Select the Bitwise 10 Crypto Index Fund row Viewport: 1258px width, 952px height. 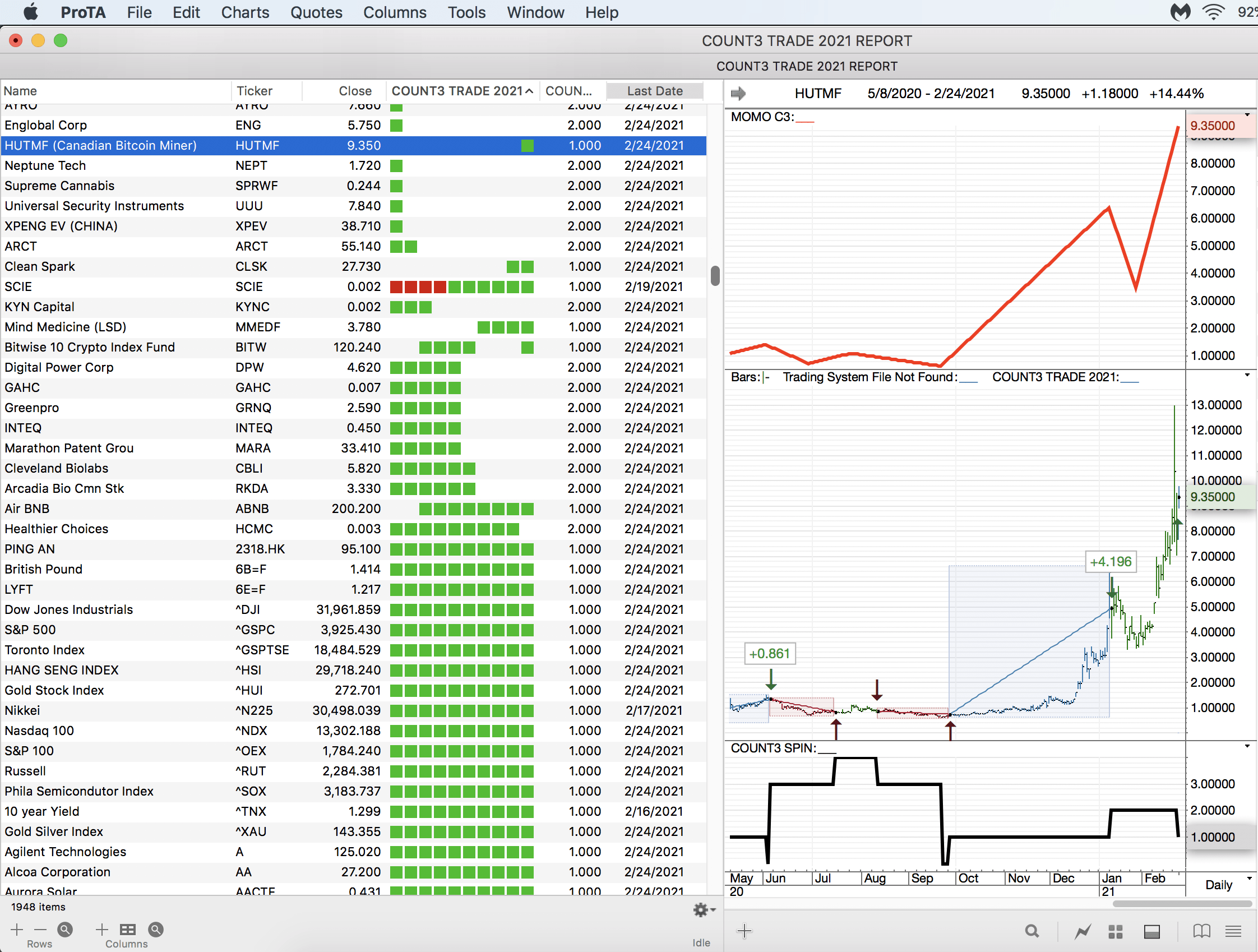(353, 348)
